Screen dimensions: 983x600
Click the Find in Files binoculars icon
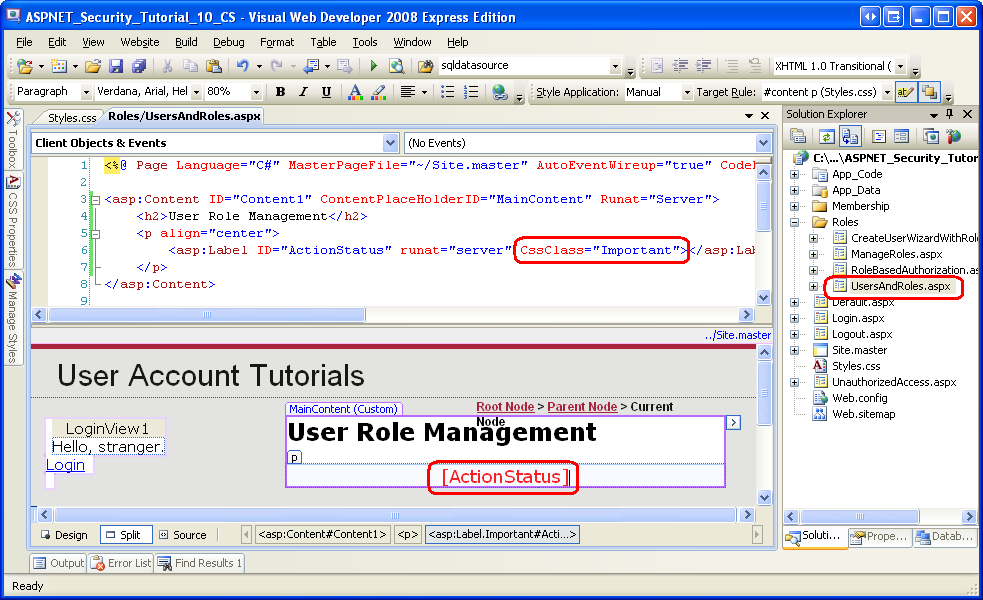(426, 66)
